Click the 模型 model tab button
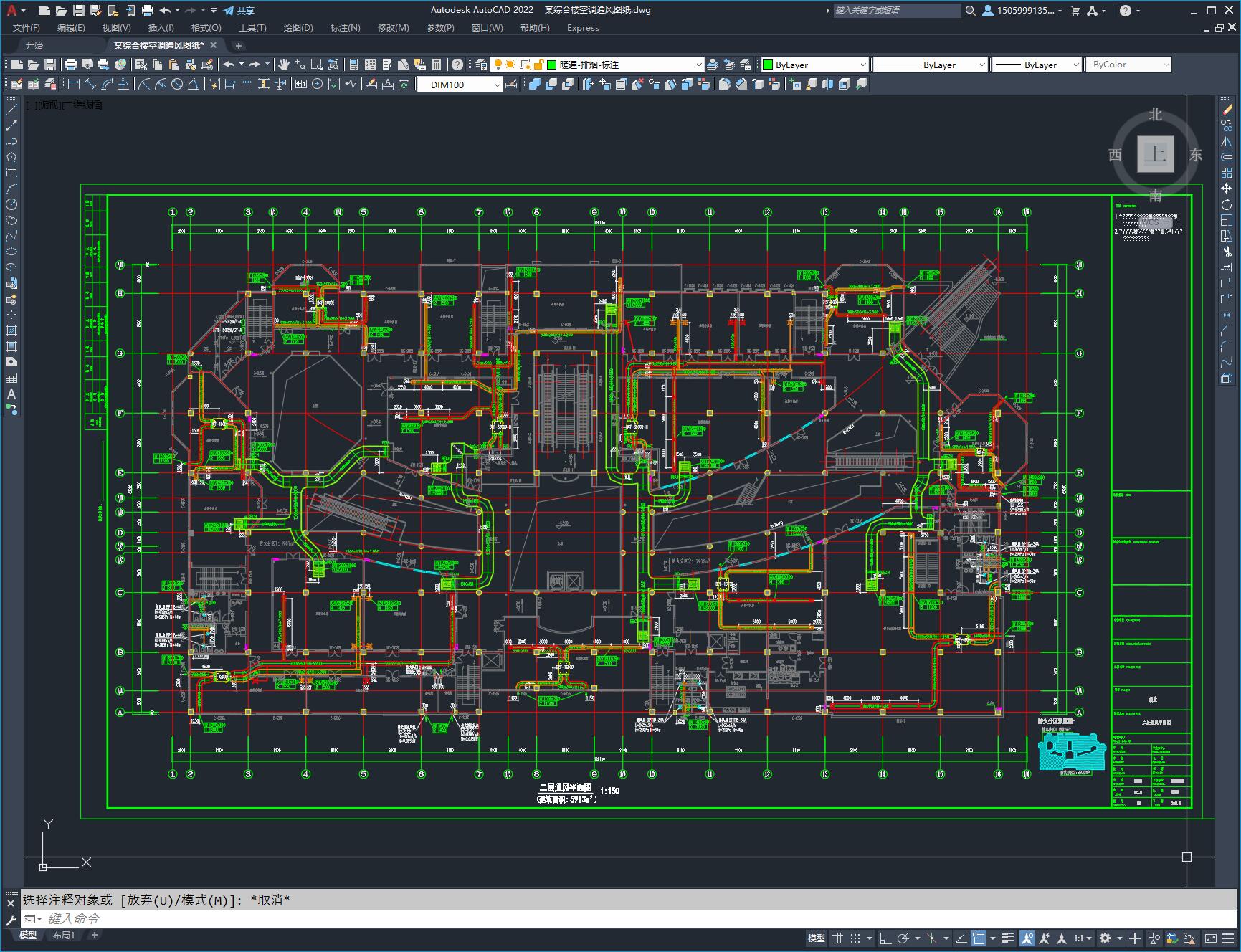 [28, 935]
